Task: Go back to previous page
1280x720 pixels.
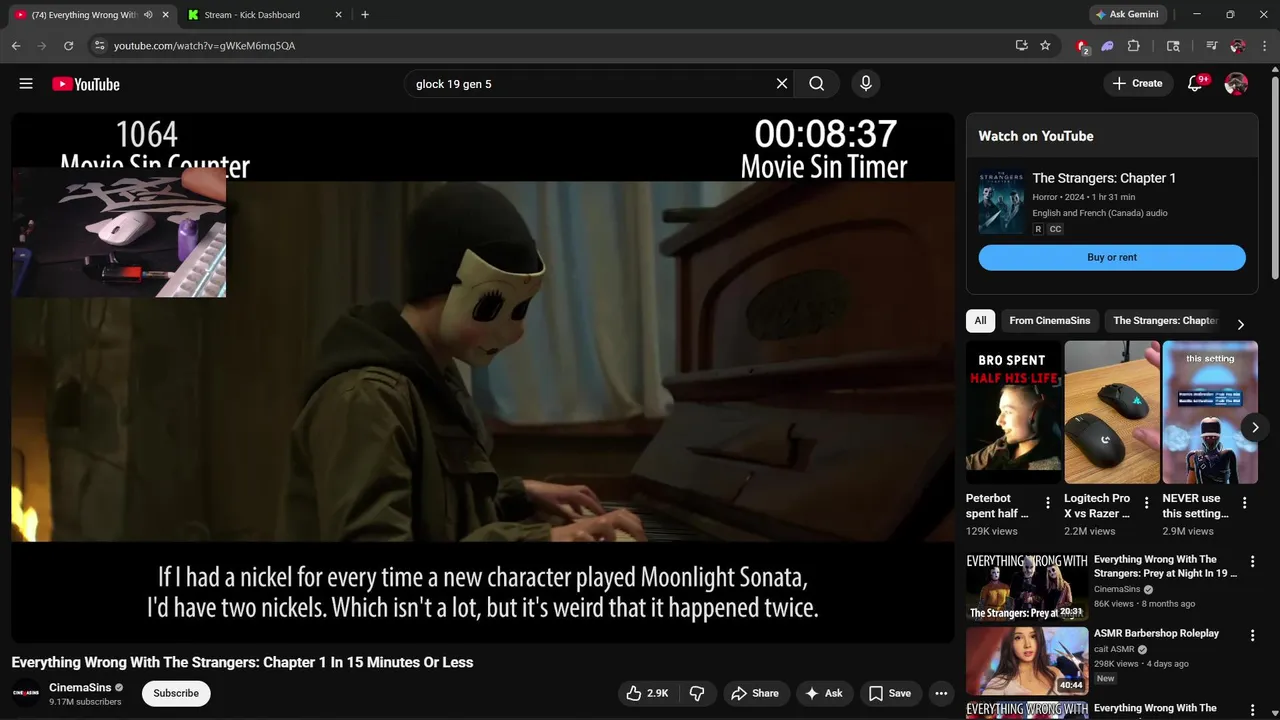Action: click(16, 45)
